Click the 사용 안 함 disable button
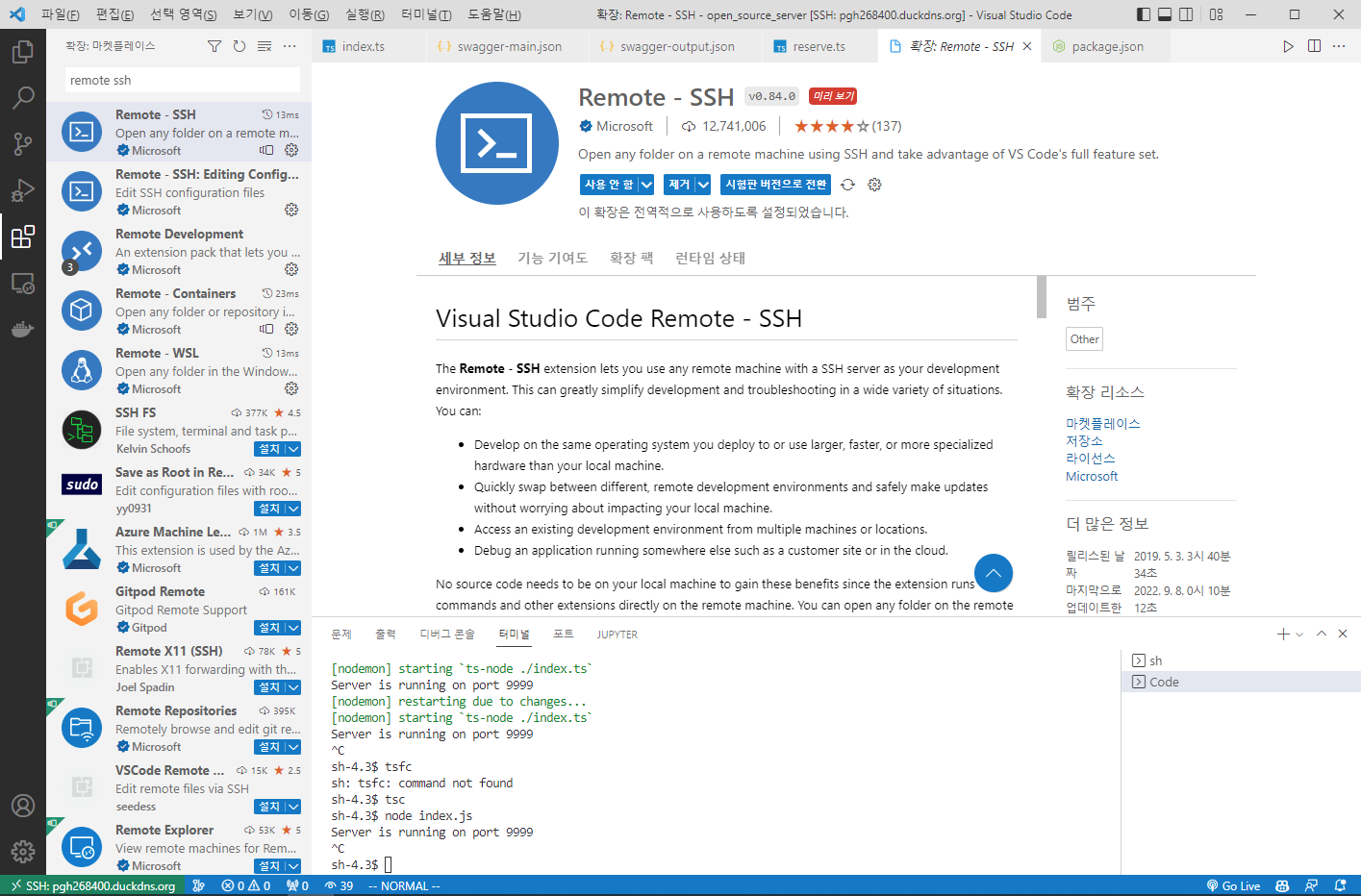Screen dimensions: 1361x896 (609, 185)
